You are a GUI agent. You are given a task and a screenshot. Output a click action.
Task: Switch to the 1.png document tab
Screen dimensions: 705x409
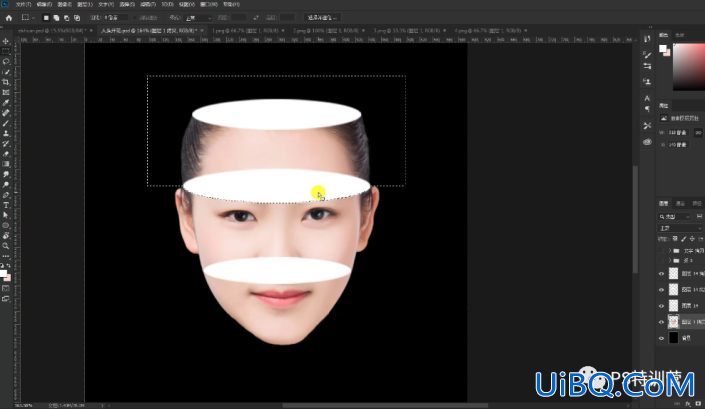pyautogui.click(x=245, y=31)
